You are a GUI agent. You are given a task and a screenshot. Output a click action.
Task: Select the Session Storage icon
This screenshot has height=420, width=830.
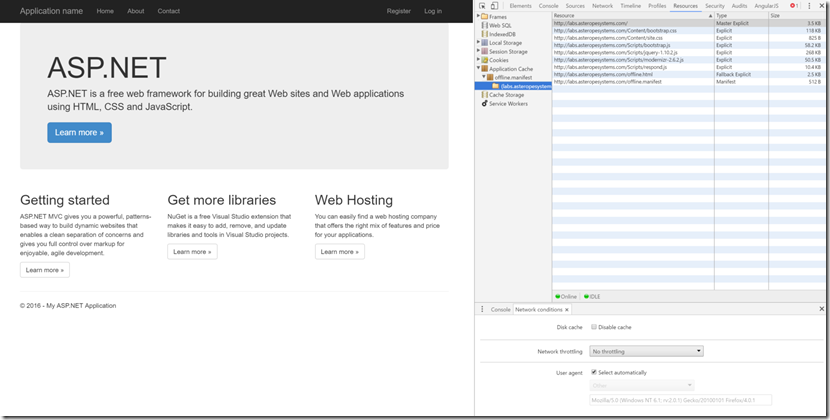[x=484, y=51]
